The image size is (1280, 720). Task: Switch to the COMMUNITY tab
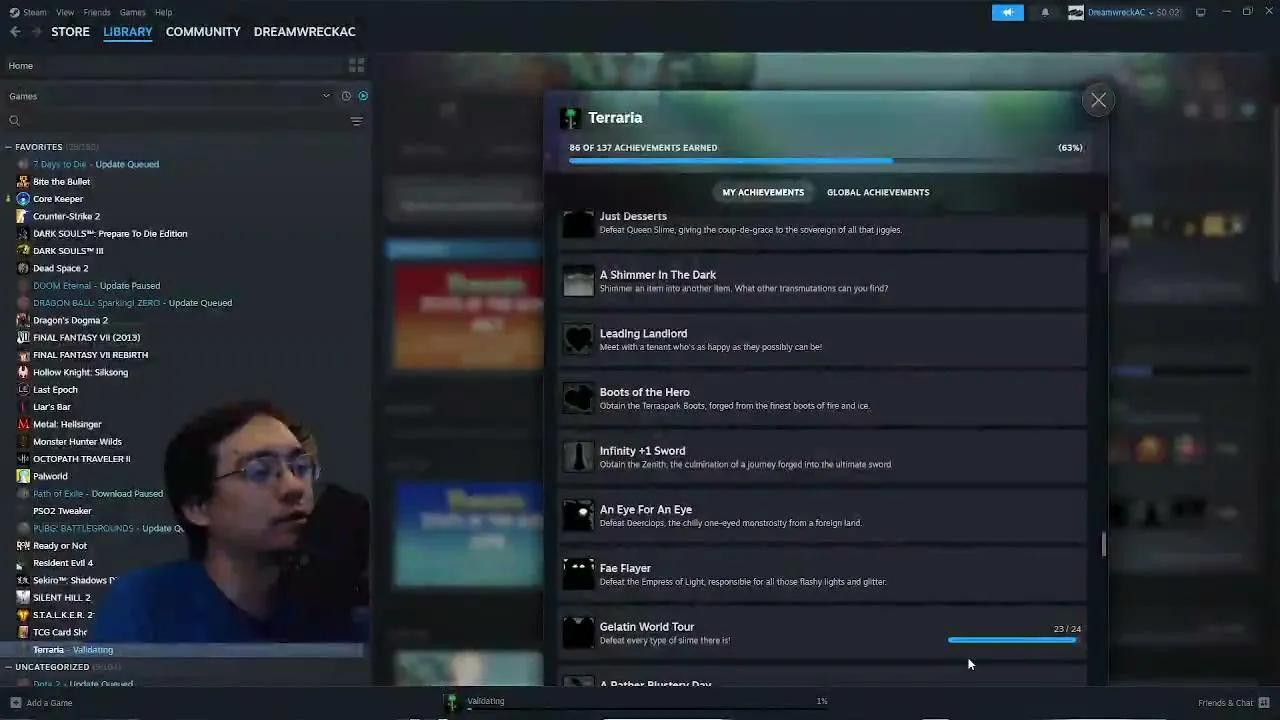point(203,32)
